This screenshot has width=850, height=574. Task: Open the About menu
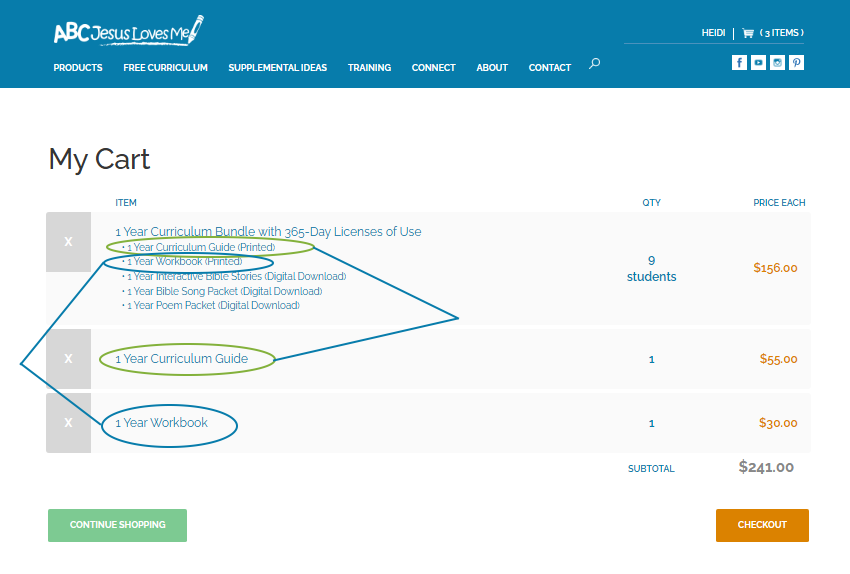pos(492,68)
